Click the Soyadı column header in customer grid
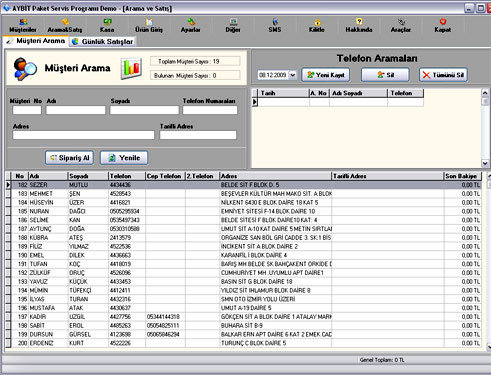 pyautogui.click(x=88, y=176)
